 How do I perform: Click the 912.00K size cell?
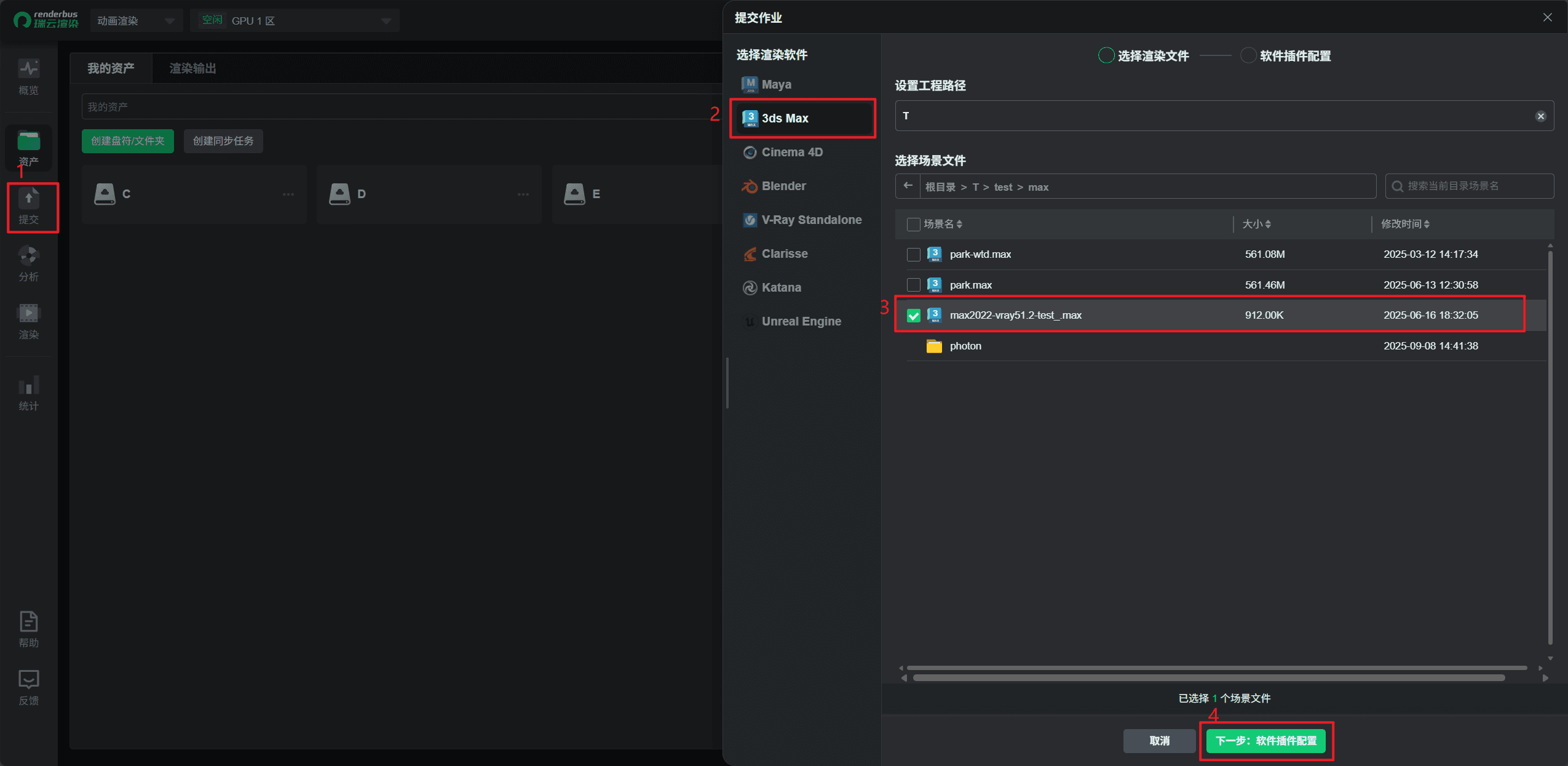click(1264, 315)
